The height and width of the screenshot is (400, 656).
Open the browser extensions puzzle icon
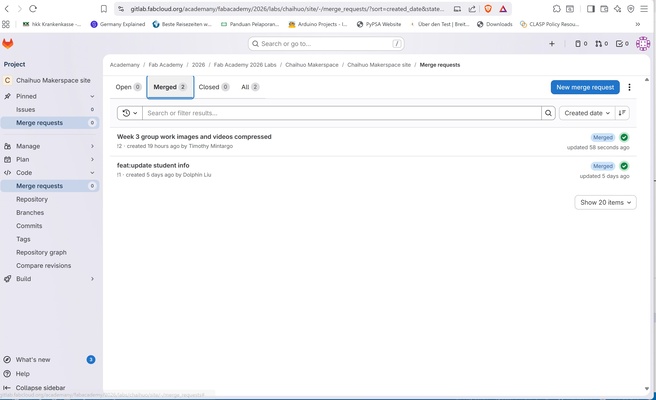click(556, 9)
